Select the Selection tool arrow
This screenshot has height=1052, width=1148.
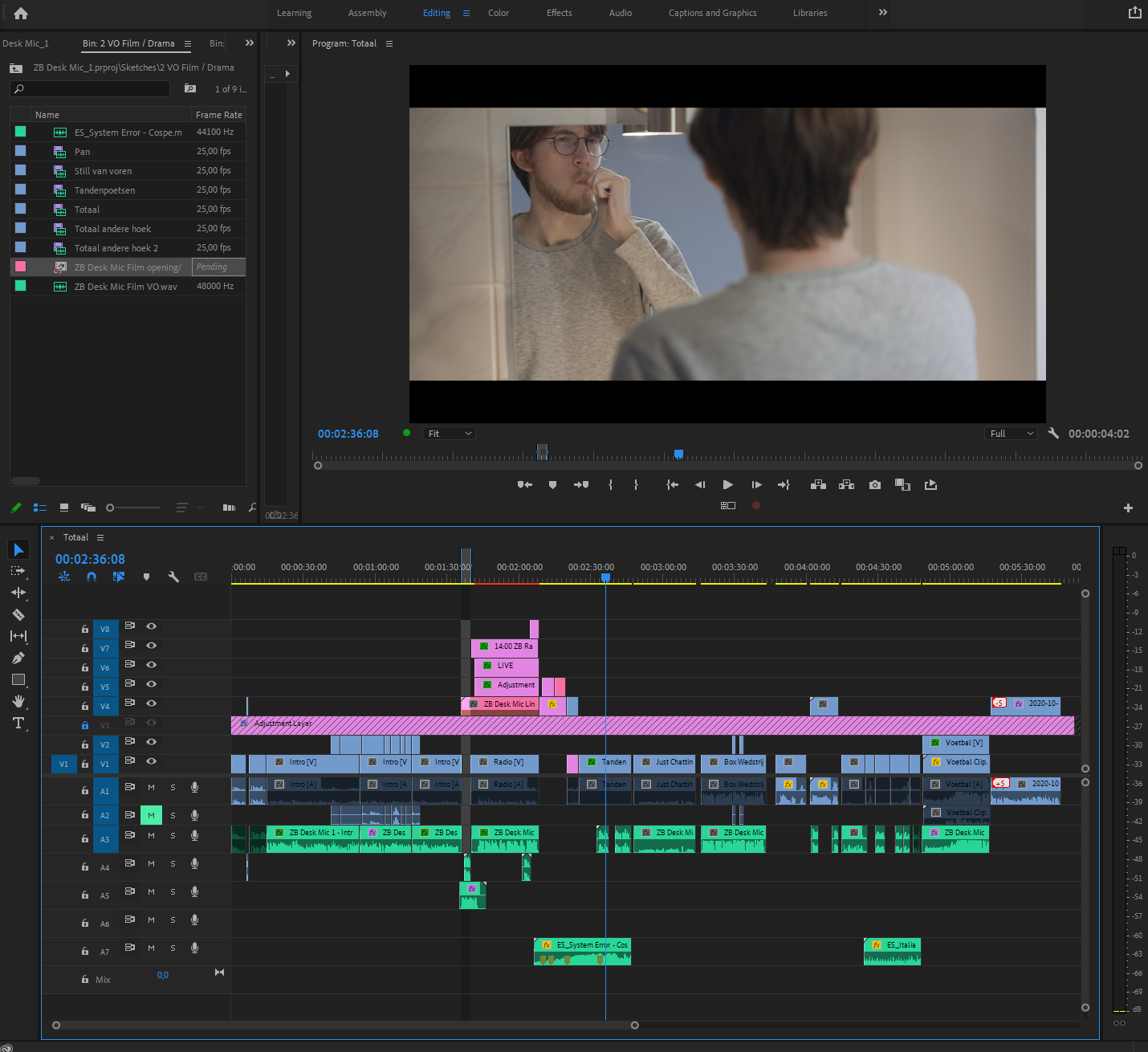18,549
